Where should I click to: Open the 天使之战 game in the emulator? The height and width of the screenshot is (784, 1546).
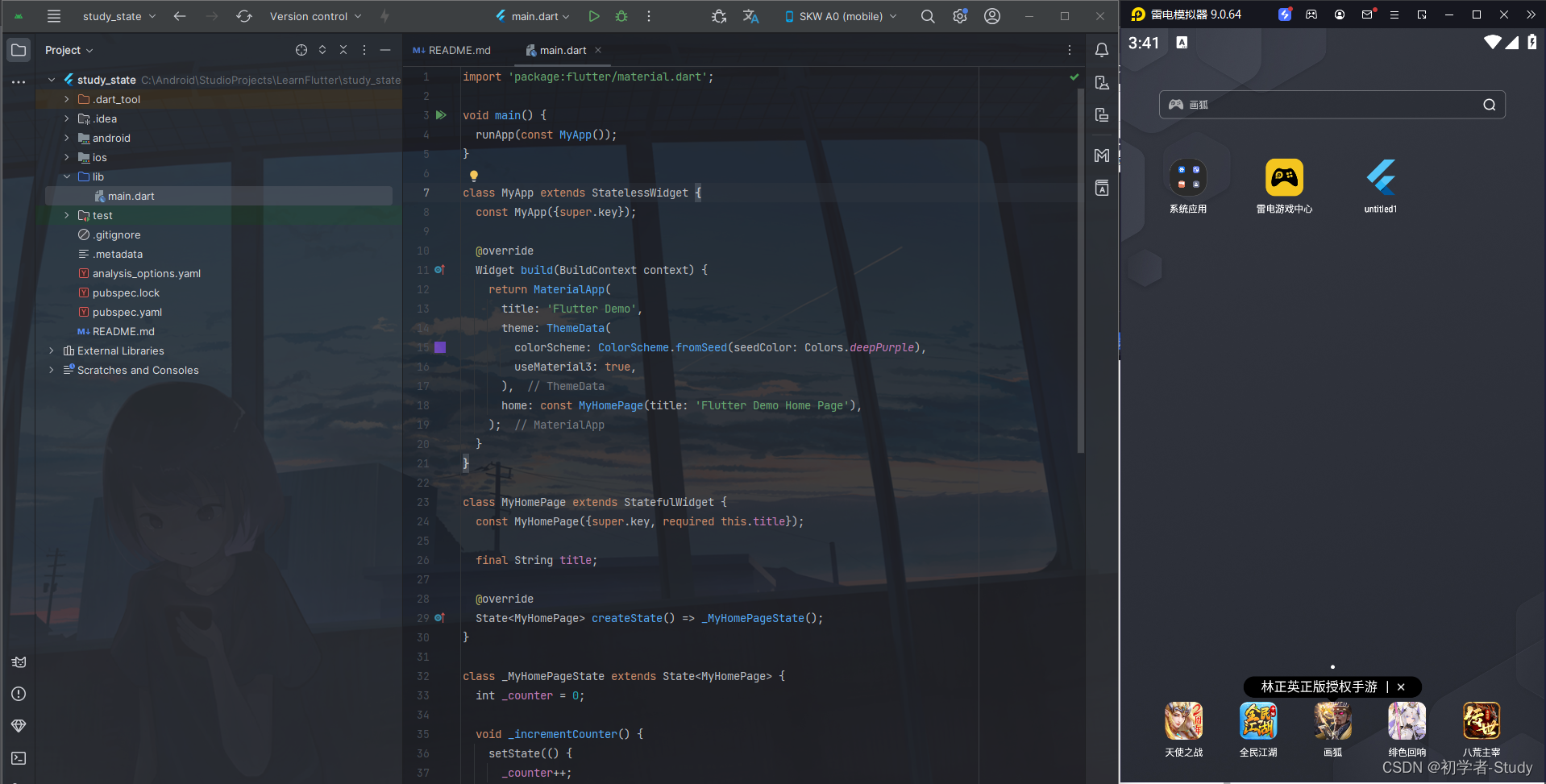pyautogui.click(x=1183, y=729)
